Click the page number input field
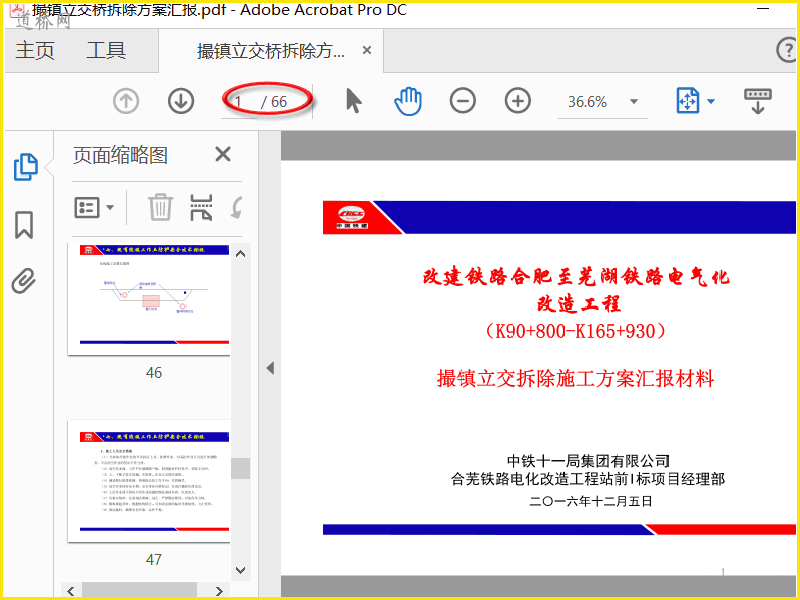Screen dimensions: 800x600 coord(239,102)
